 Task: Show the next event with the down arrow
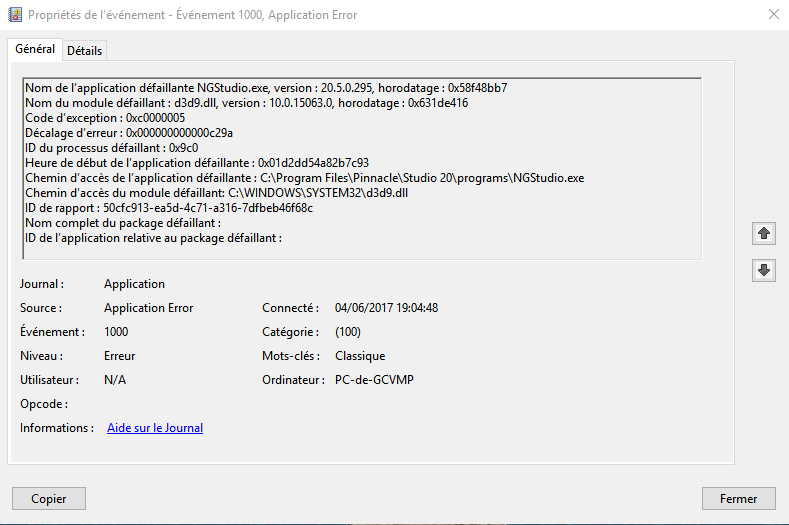[x=764, y=270]
